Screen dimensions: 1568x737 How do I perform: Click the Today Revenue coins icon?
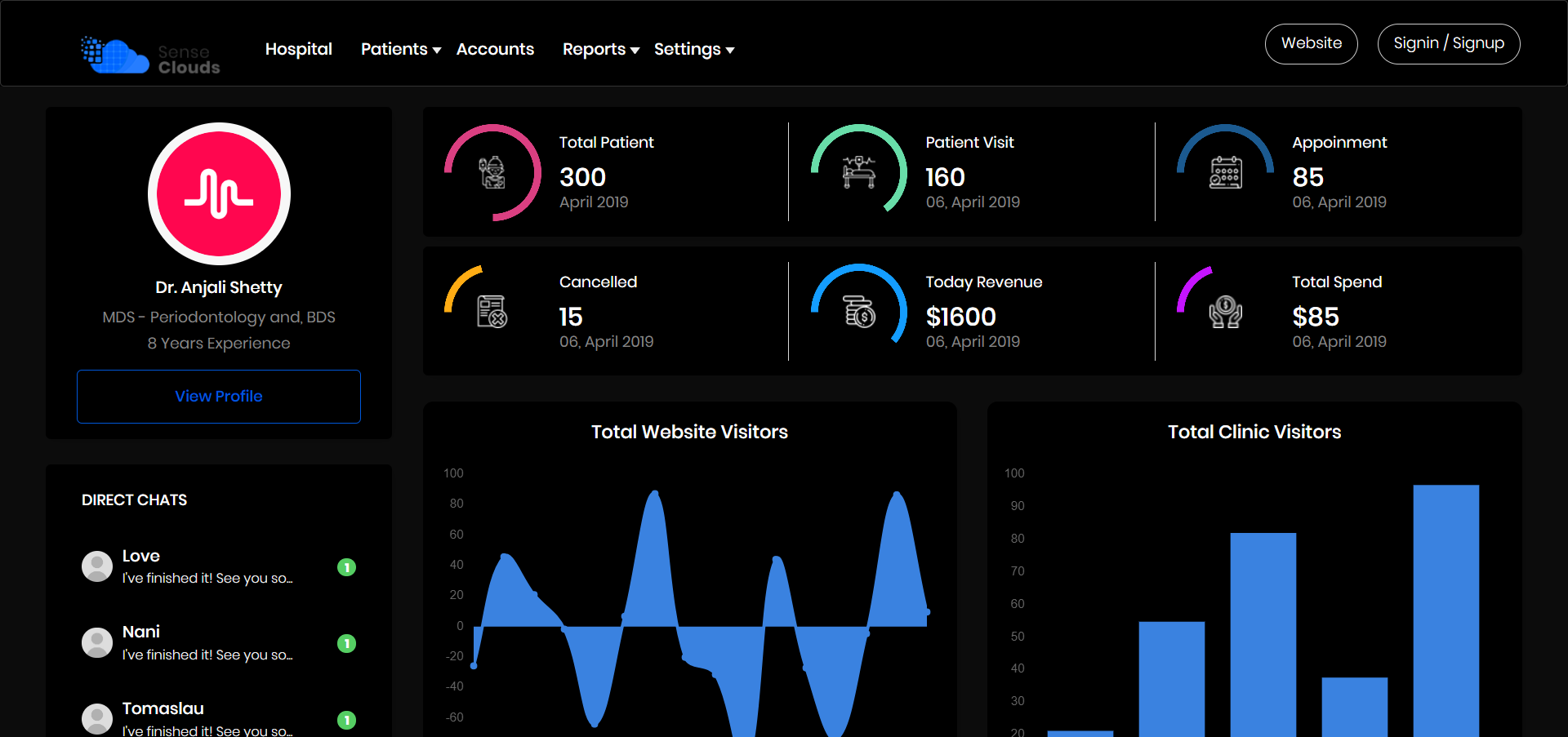tap(859, 312)
